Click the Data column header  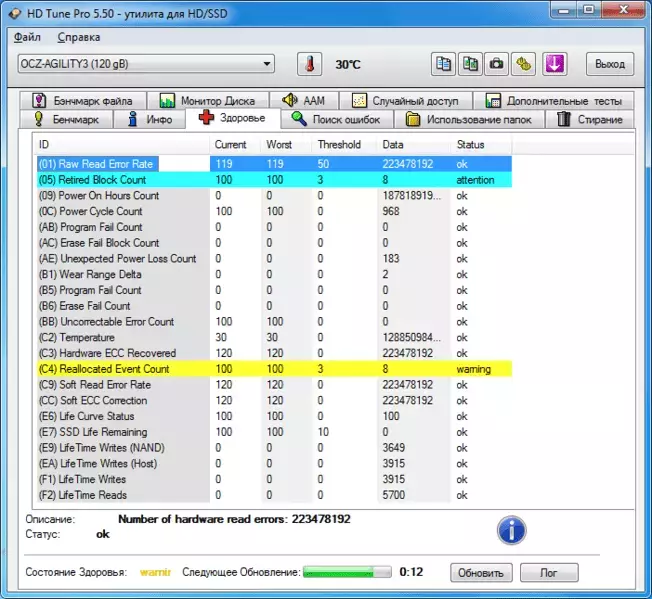[x=414, y=145]
